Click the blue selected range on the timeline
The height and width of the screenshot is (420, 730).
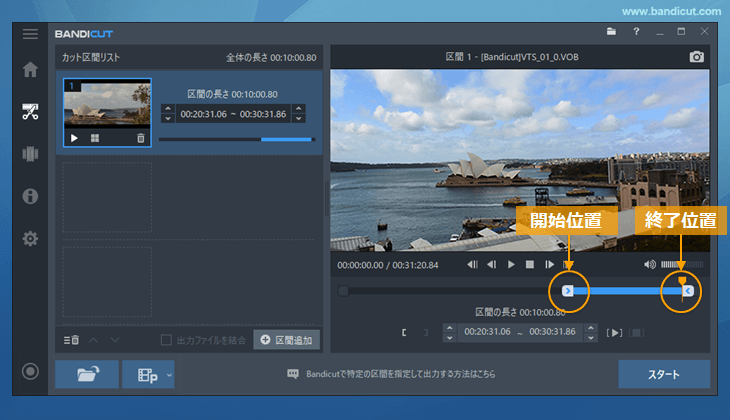tap(628, 291)
